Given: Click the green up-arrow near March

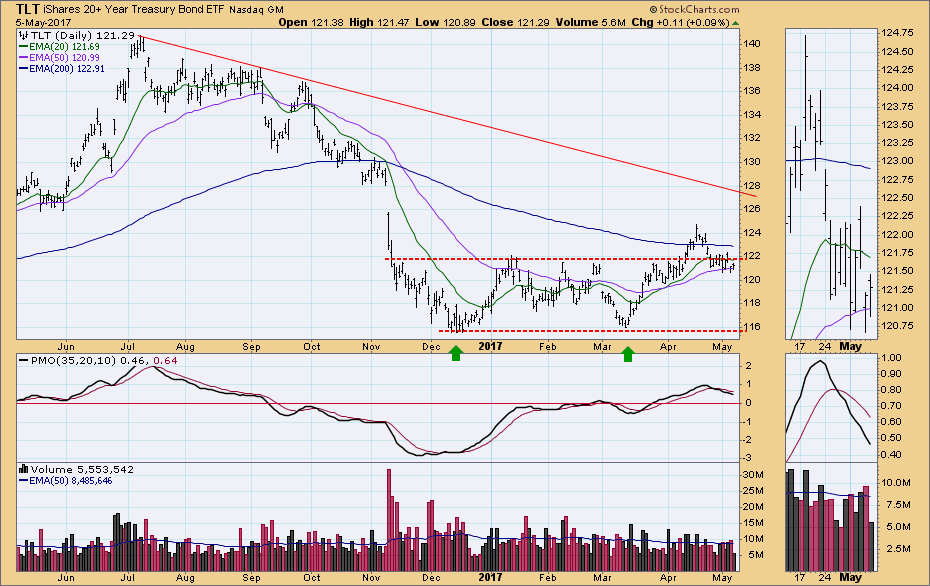Looking at the screenshot, I should point(628,354).
